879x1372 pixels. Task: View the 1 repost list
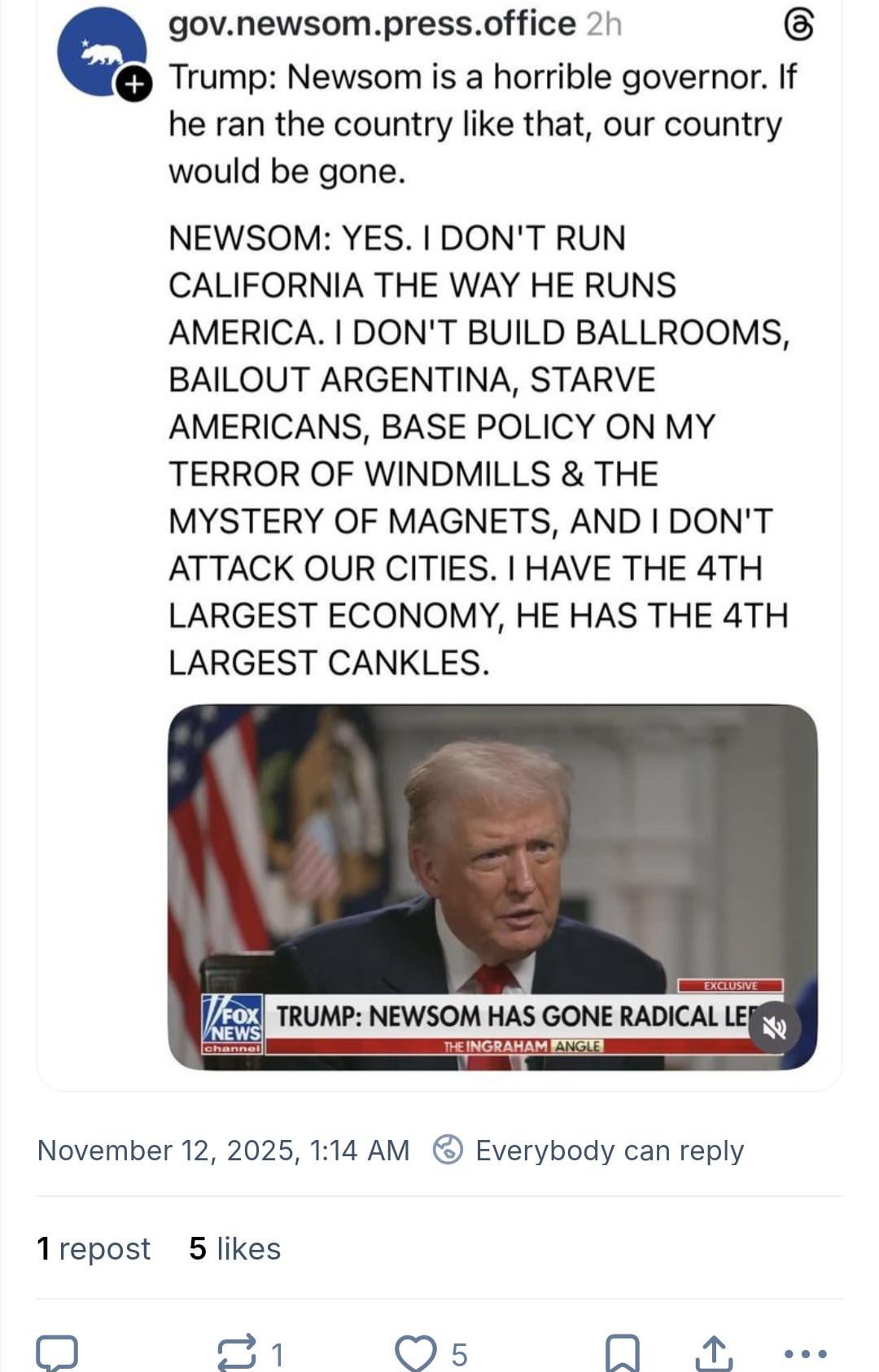click(x=94, y=1248)
